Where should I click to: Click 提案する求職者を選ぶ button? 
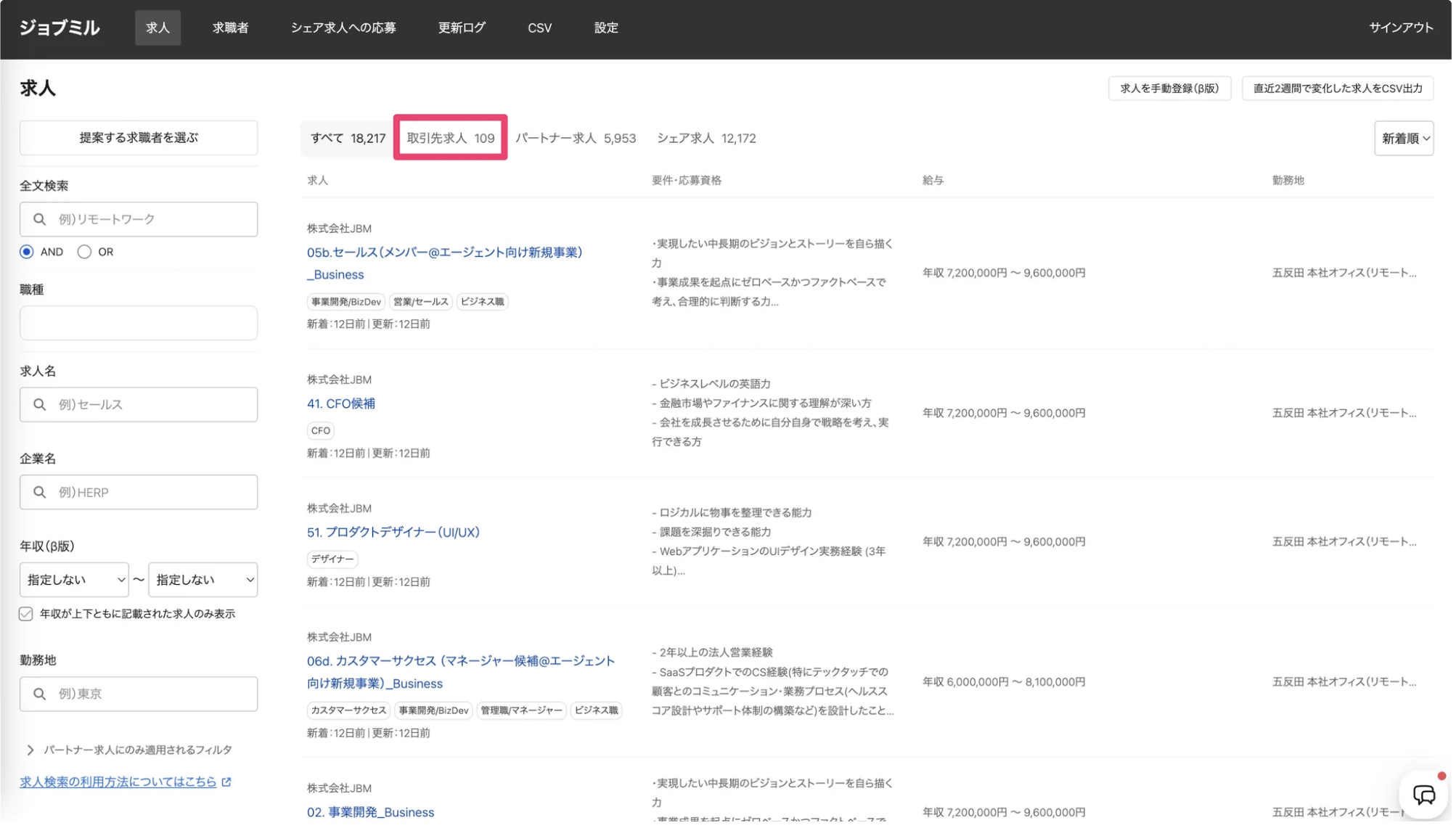point(139,138)
